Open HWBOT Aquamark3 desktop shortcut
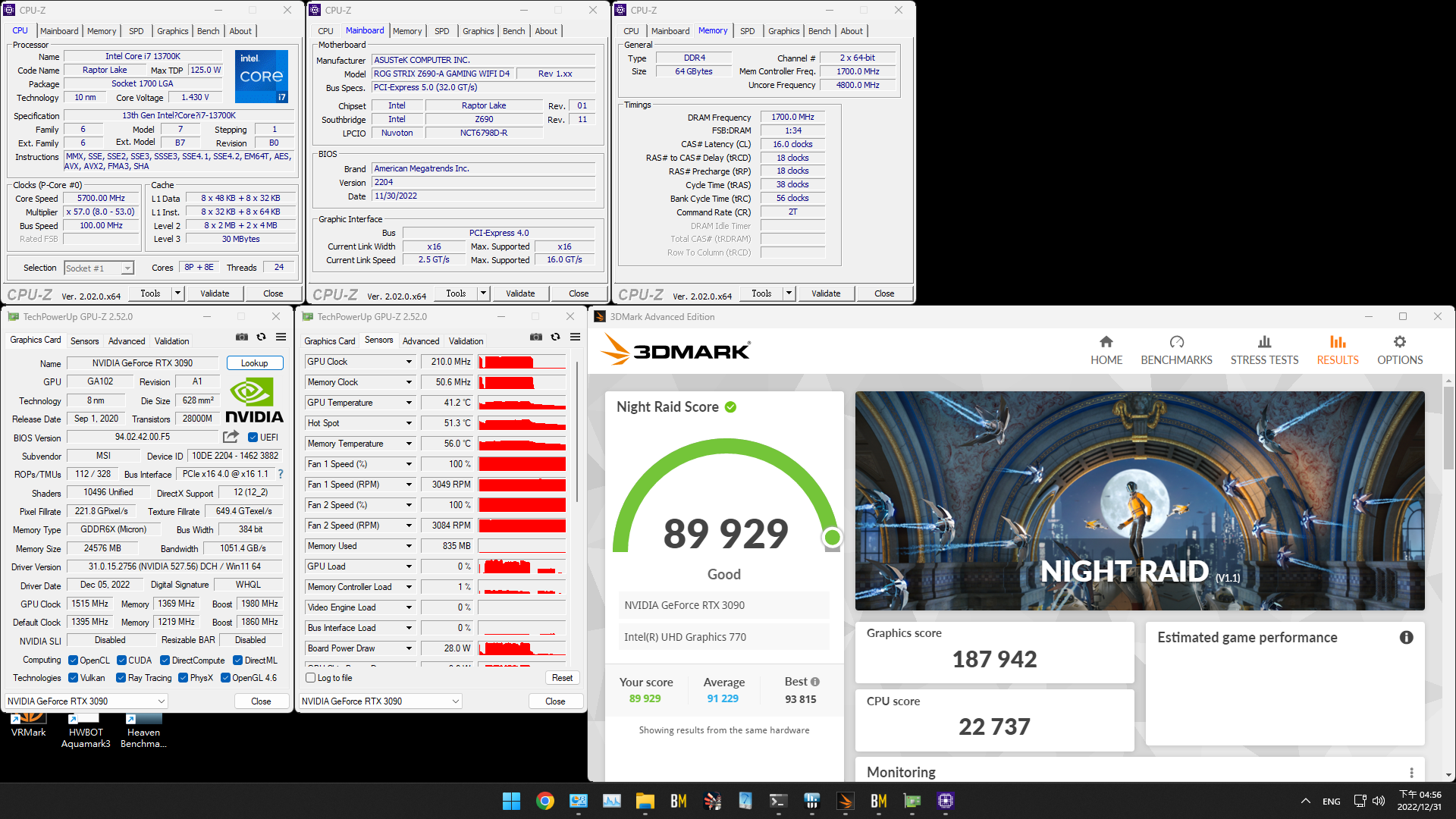Viewport: 1456px width, 819px height. click(x=86, y=732)
